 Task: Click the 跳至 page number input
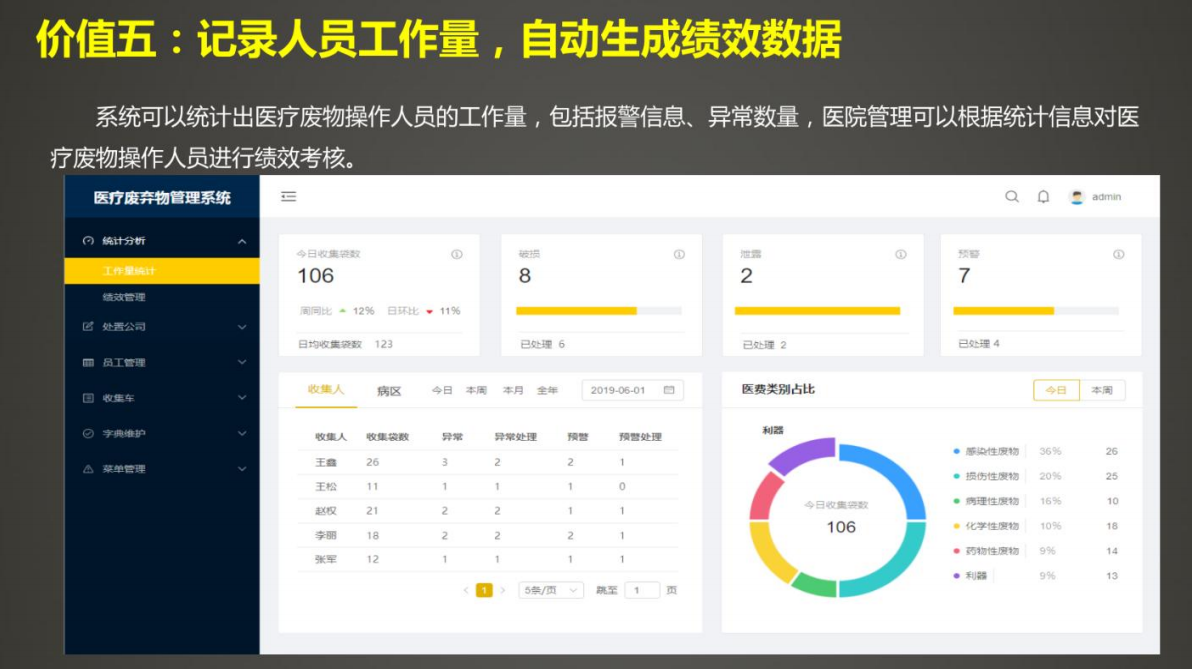(642, 590)
